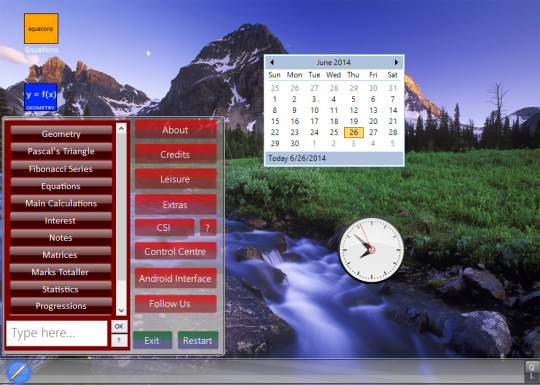540x385 pixels.
Task: Launch Main Calculations
Action: click(x=61, y=203)
